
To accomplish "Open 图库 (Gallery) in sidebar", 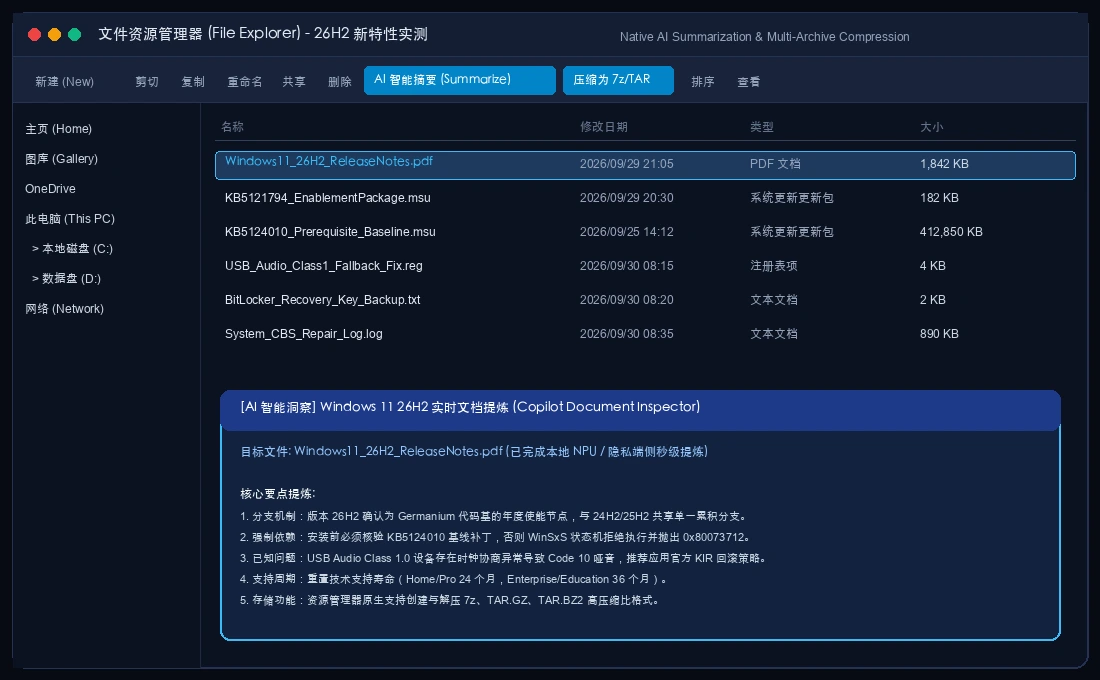I will pyautogui.click(x=62, y=159).
